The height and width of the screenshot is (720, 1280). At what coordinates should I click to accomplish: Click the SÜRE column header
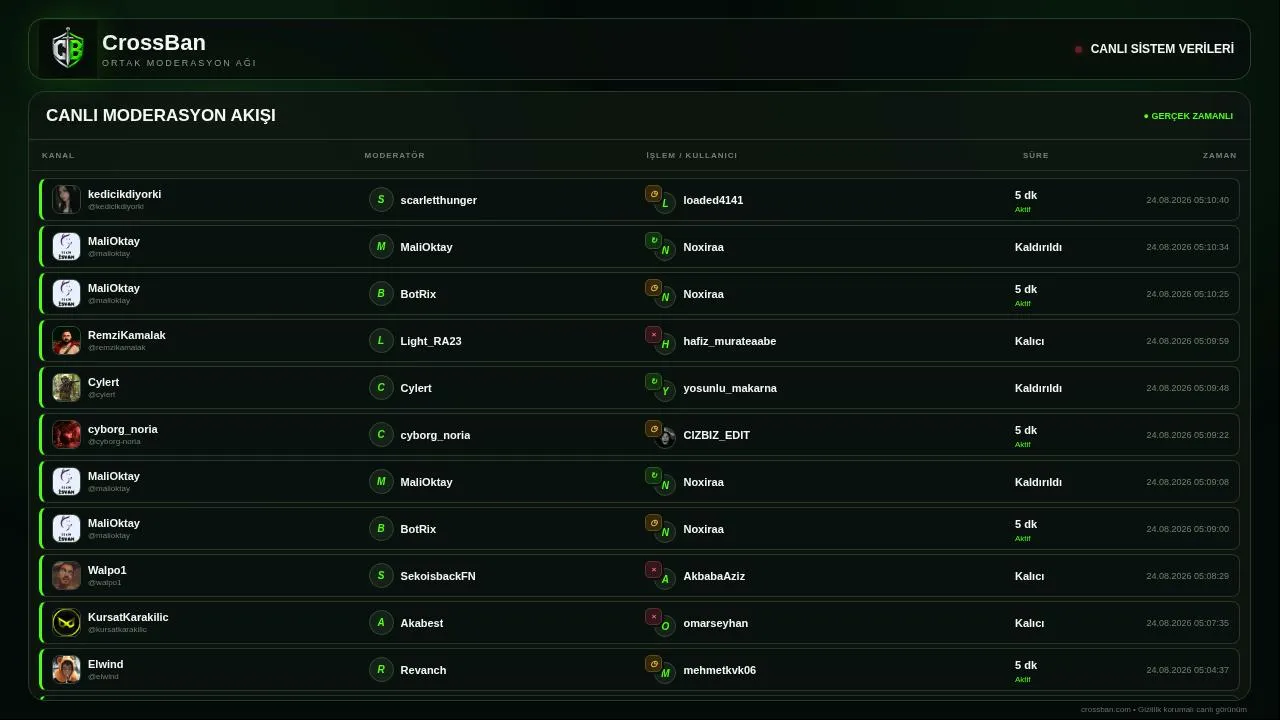[x=1035, y=155]
